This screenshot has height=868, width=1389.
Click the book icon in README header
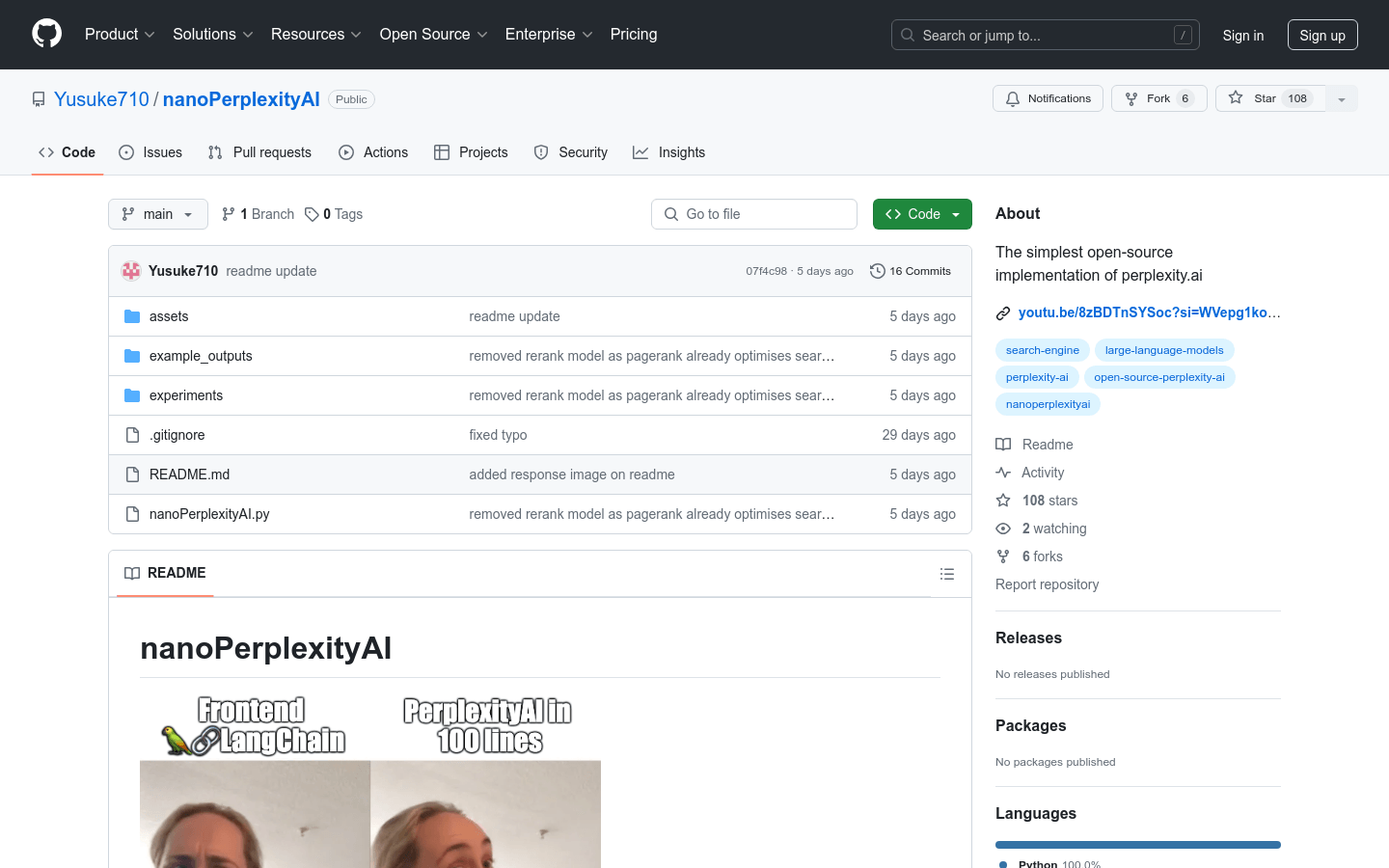pyautogui.click(x=132, y=573)
